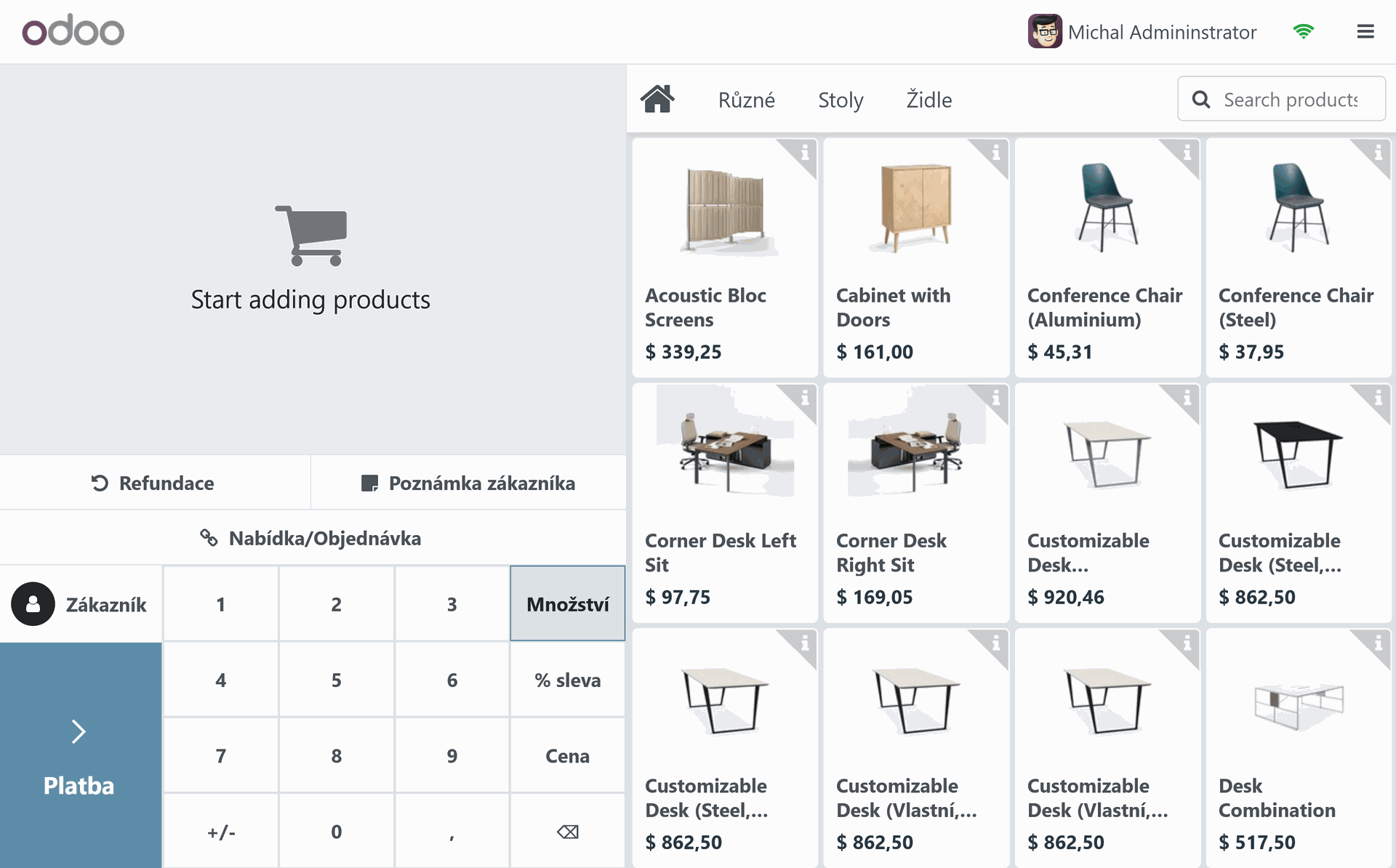Open the hamburger menu at top right
1396x868 pixels.
coord(1365,32)
